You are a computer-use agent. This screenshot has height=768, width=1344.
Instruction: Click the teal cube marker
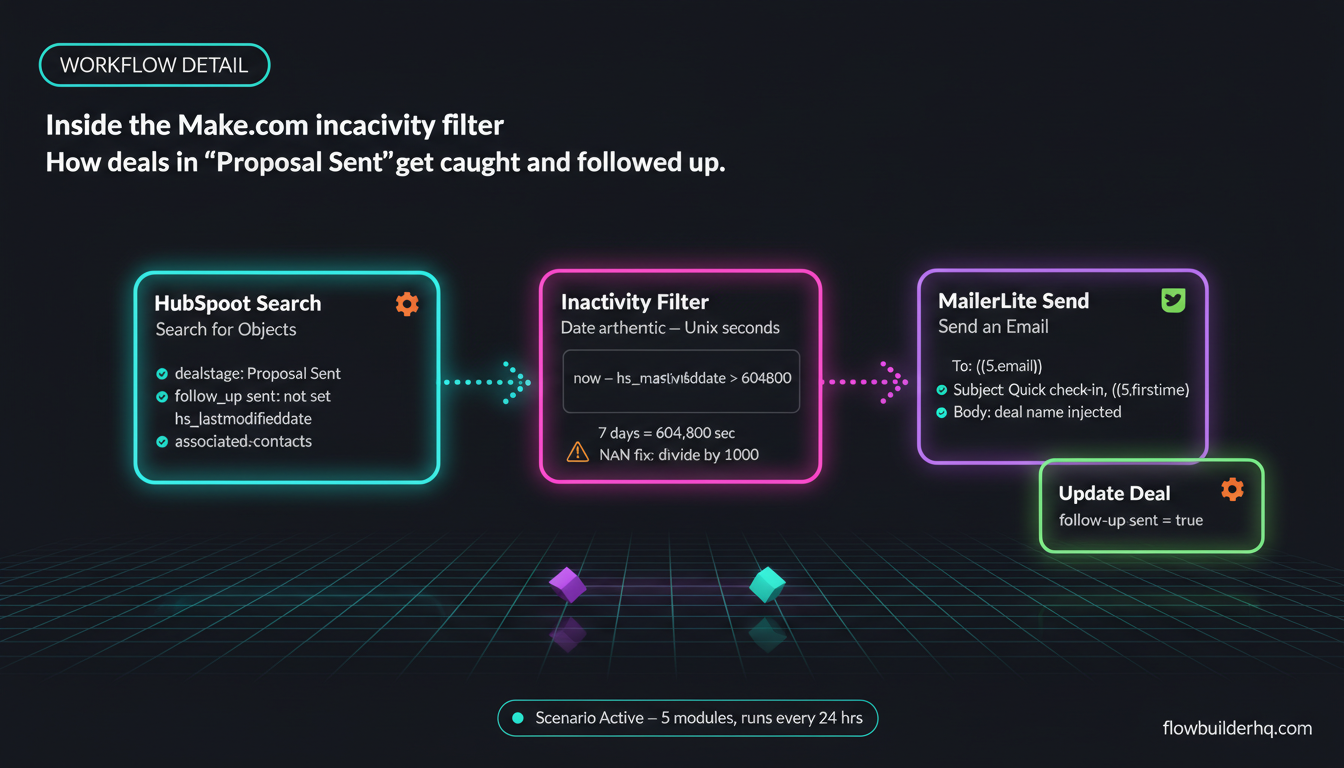coord(767,584)
